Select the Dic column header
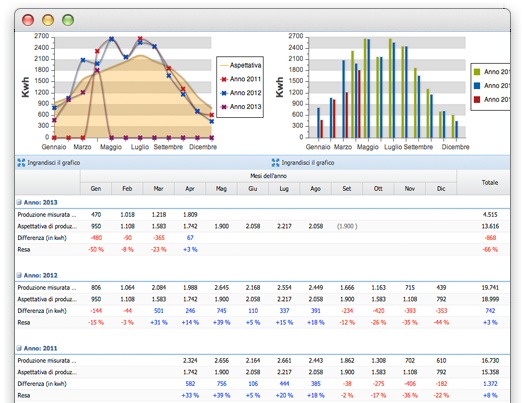523x403 pixels. (441, 188)
